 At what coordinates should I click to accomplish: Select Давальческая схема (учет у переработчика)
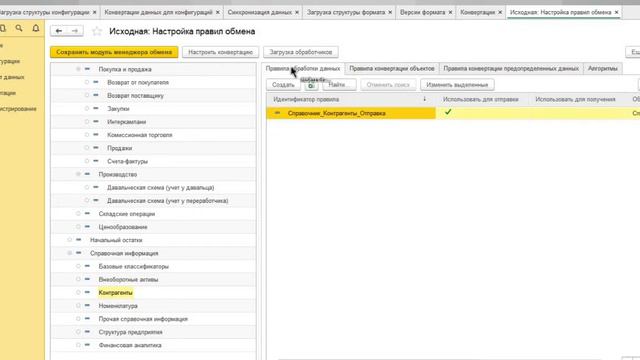click(167, 200)
